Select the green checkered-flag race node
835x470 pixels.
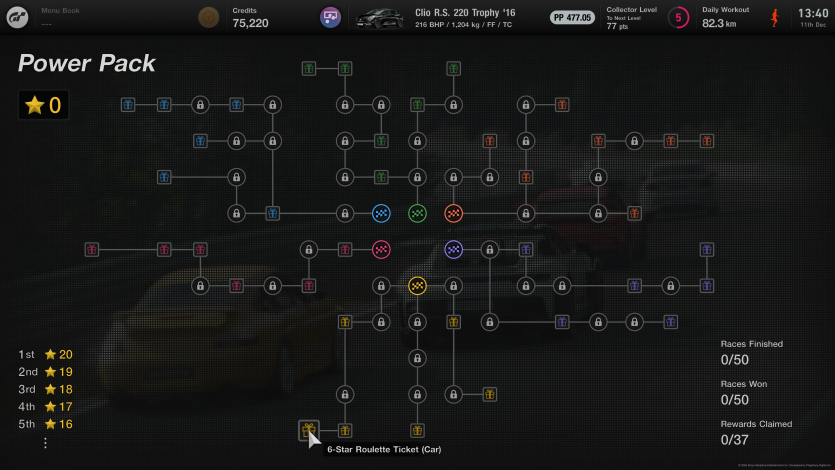pyautogui.click(x=417, y=213)
